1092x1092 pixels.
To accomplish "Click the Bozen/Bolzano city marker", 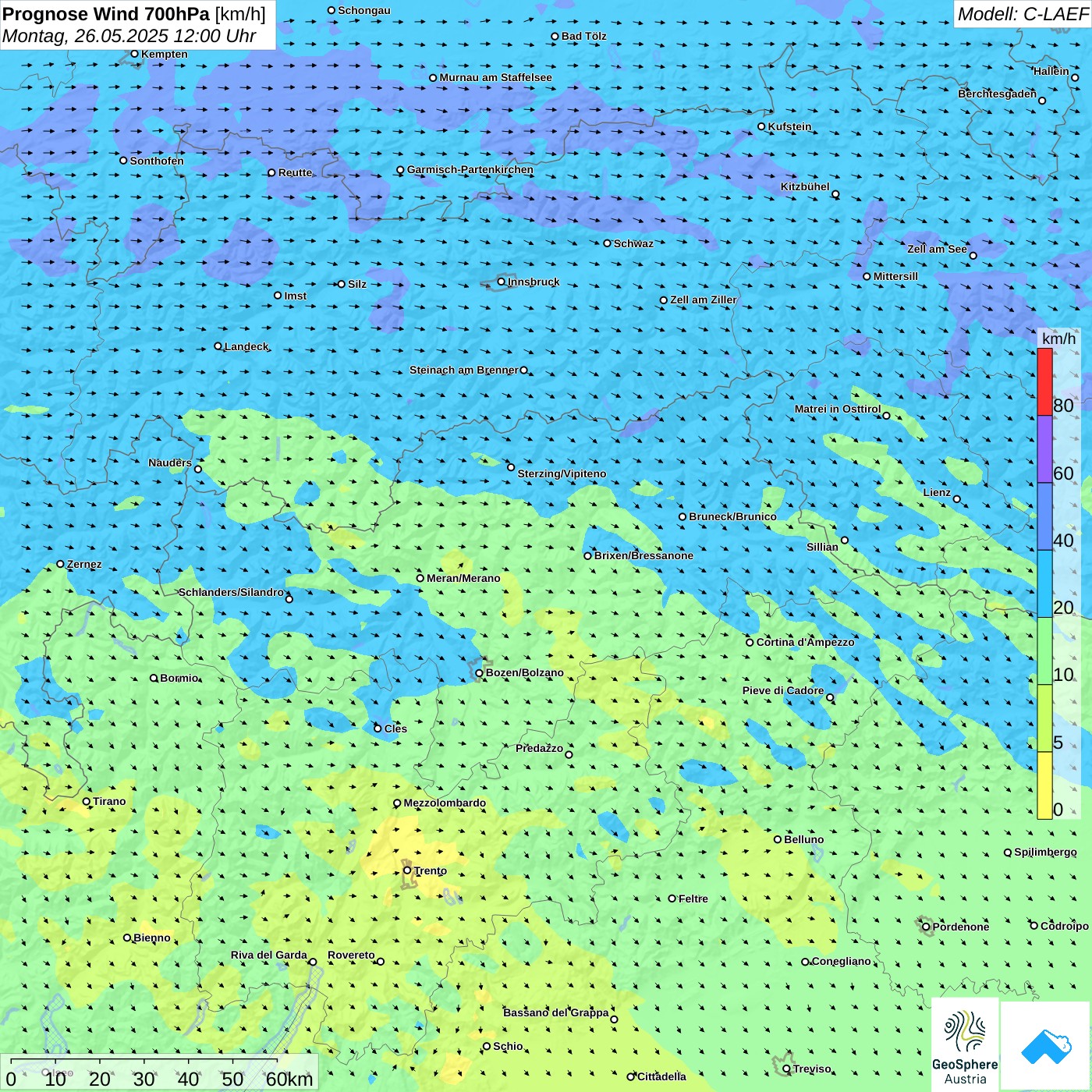I will click(x=480, y=672).
